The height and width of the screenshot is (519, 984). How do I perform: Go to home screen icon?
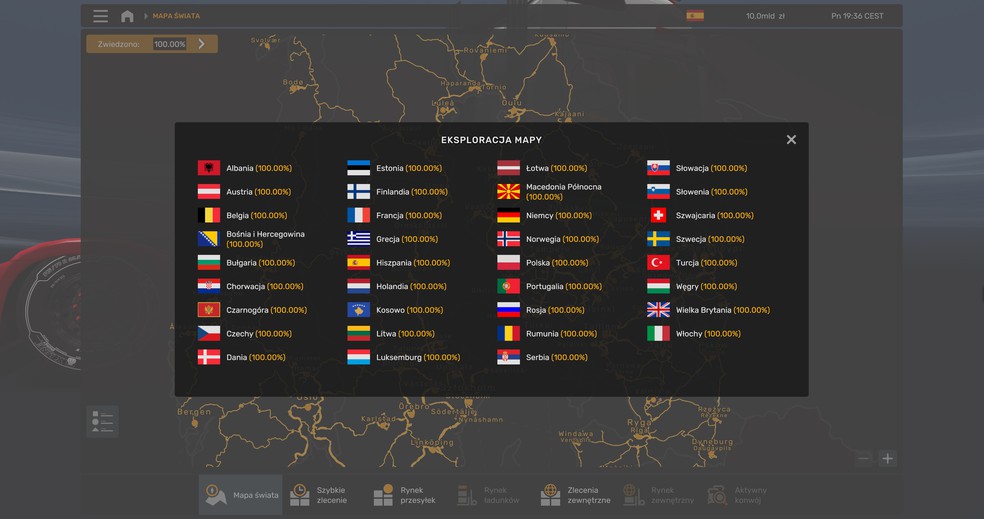[127, 16]
